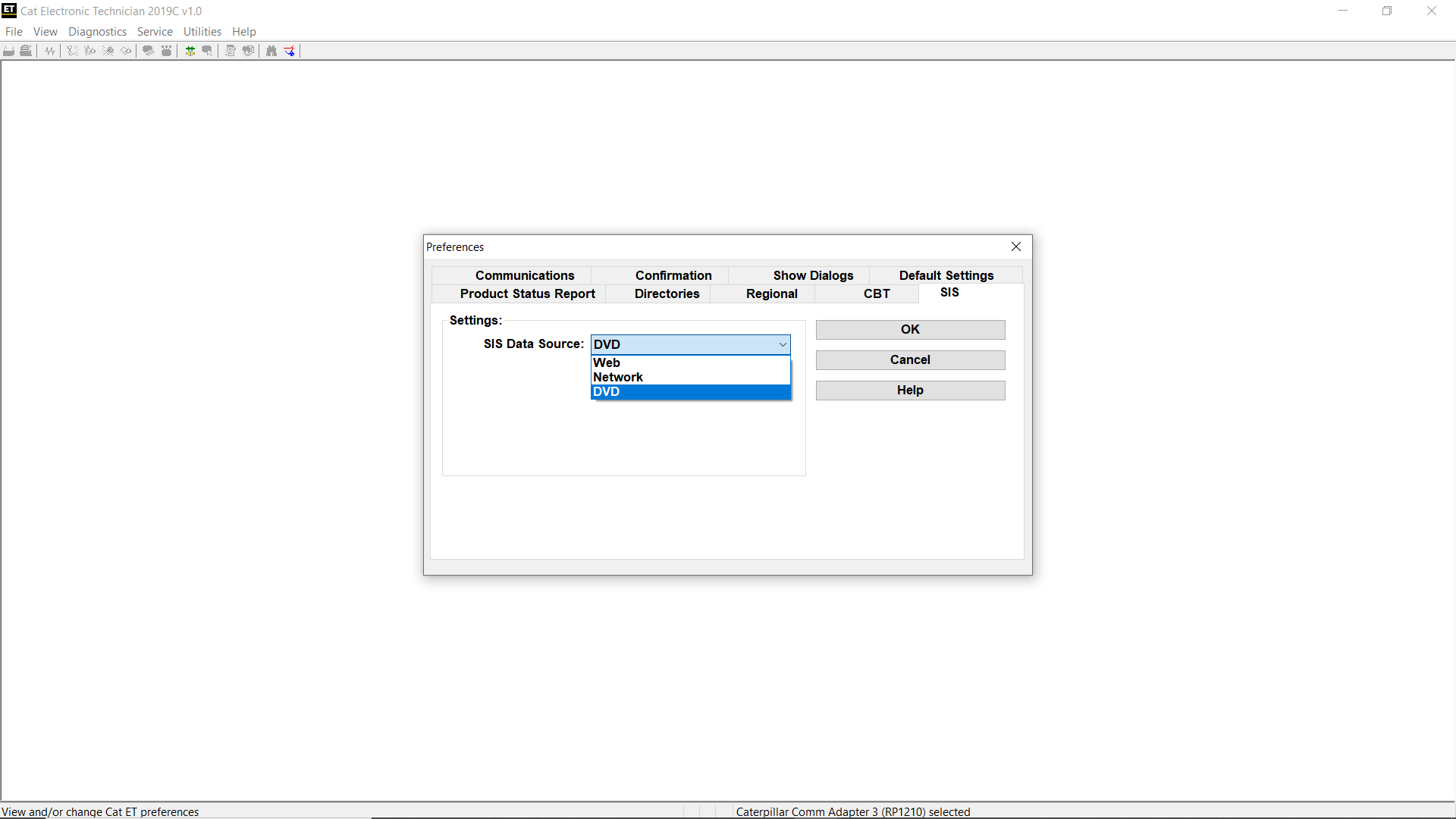Expand the SIS Data Source dropdown arrow

tap(783, 344)
